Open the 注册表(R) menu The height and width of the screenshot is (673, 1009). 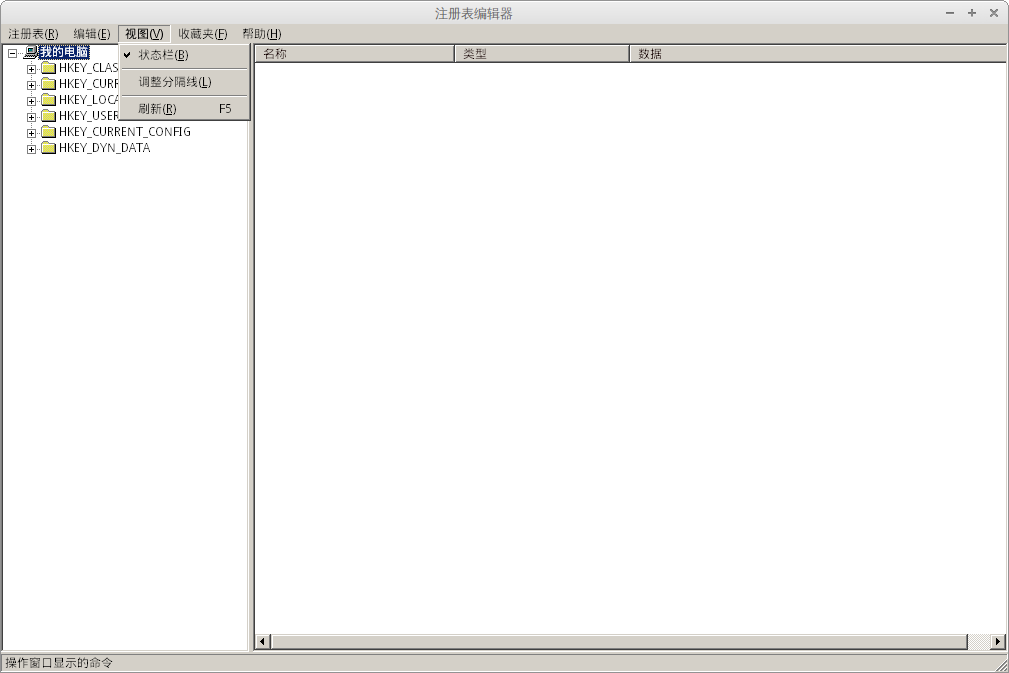point(33,34)
